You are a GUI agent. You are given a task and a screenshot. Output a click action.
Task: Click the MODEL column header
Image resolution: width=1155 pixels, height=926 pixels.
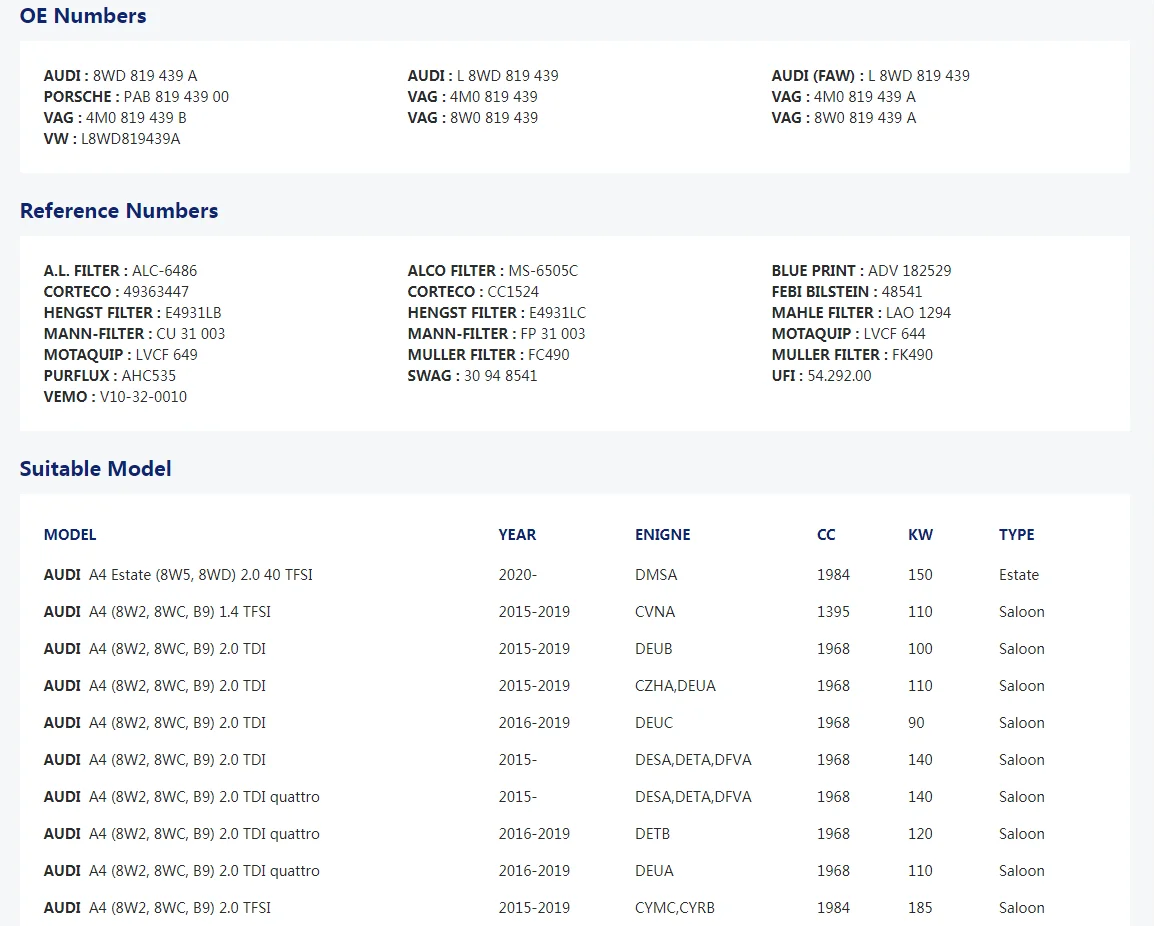pyautogui.click(x=70, y=535)
